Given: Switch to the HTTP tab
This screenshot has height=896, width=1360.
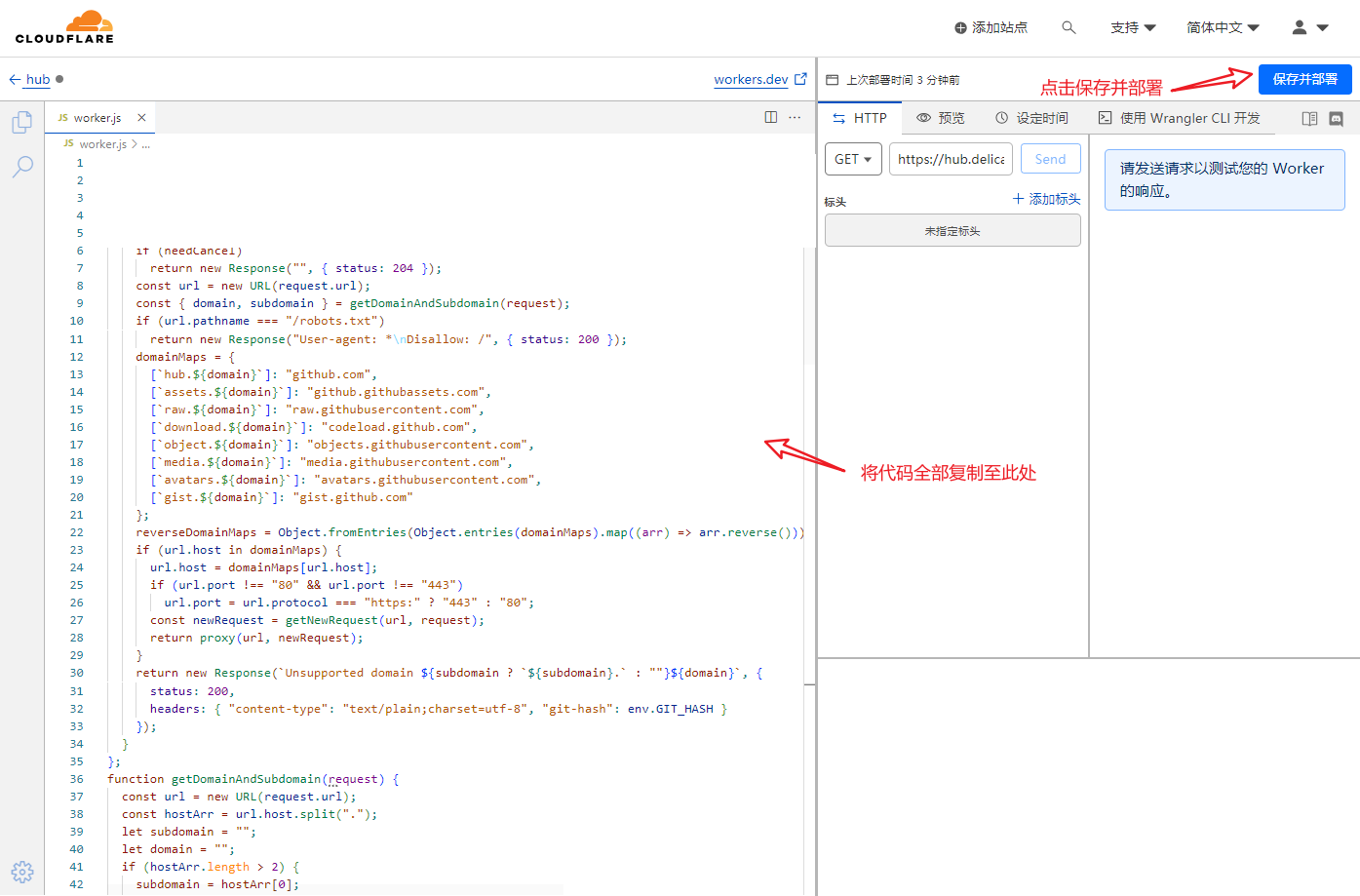Looking at the screenshot, I should click(x=860, y=118).
